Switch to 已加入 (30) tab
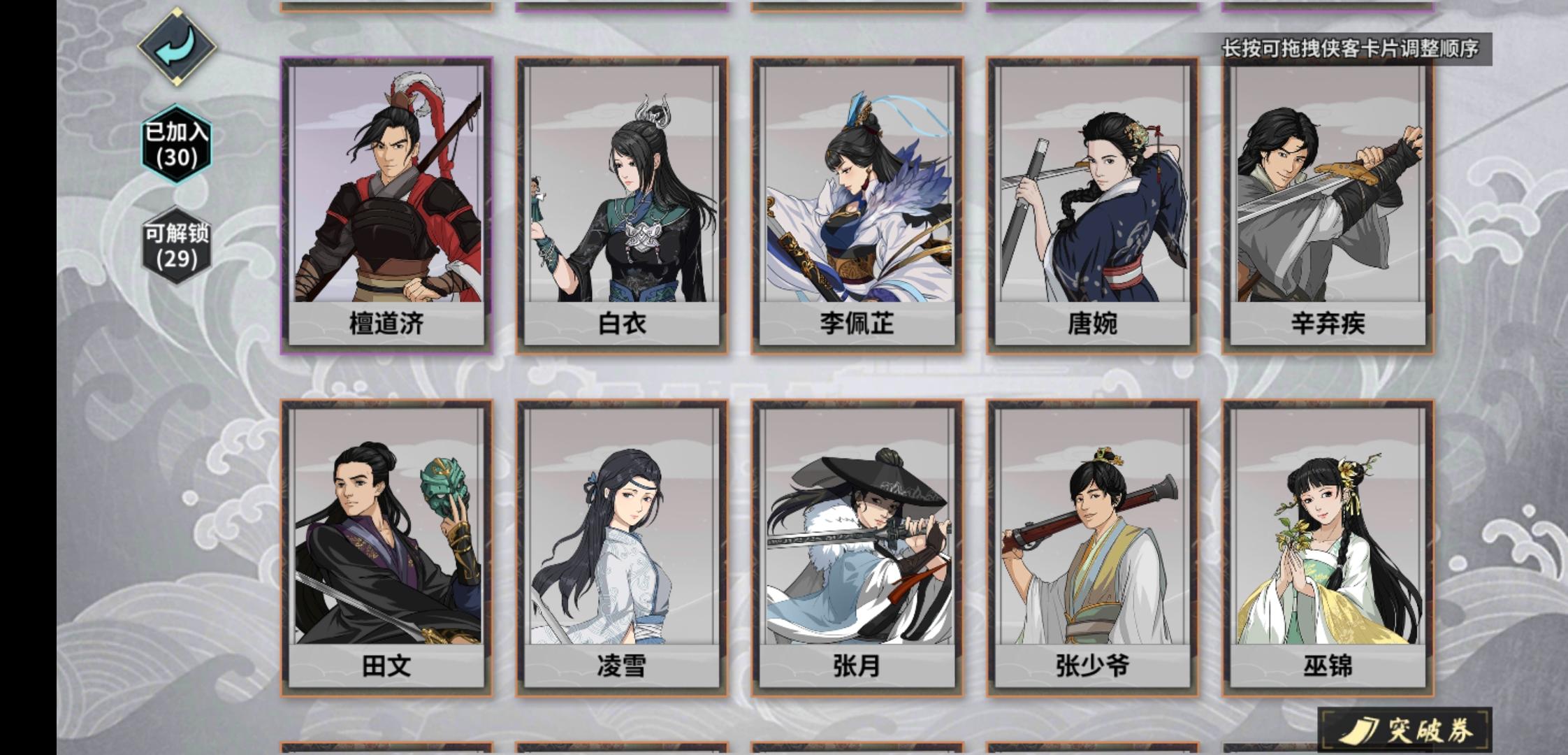The width and height of the screenshot is (1568, 755). 176,144
